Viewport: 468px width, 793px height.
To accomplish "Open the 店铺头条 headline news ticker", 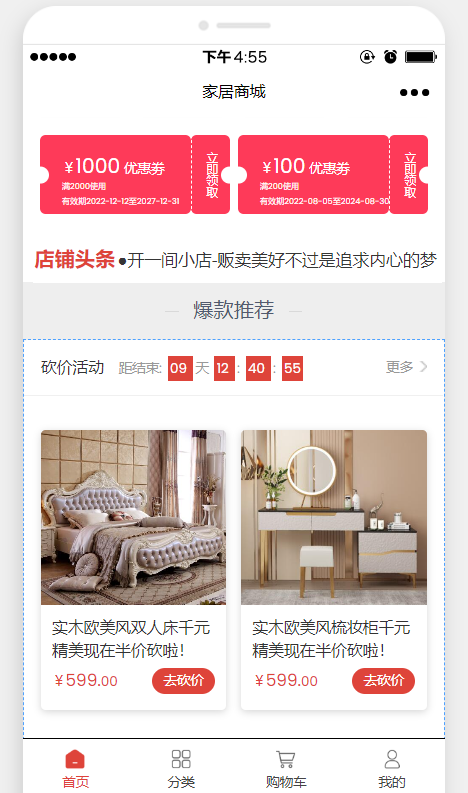I will (235, 260).
